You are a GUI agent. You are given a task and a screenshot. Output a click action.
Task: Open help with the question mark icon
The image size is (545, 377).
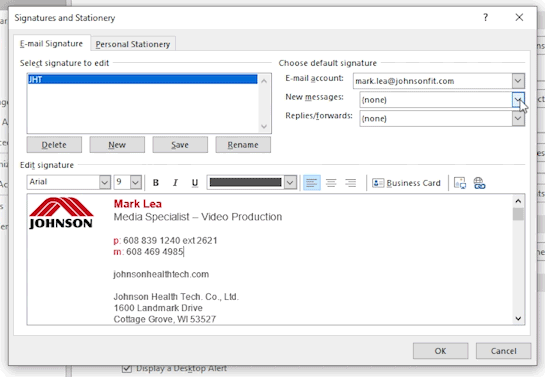[486, 17]
